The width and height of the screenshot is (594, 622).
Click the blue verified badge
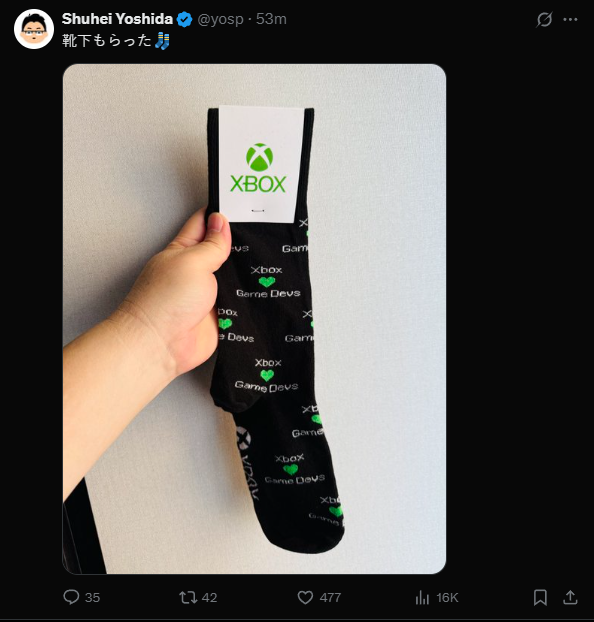185,19
